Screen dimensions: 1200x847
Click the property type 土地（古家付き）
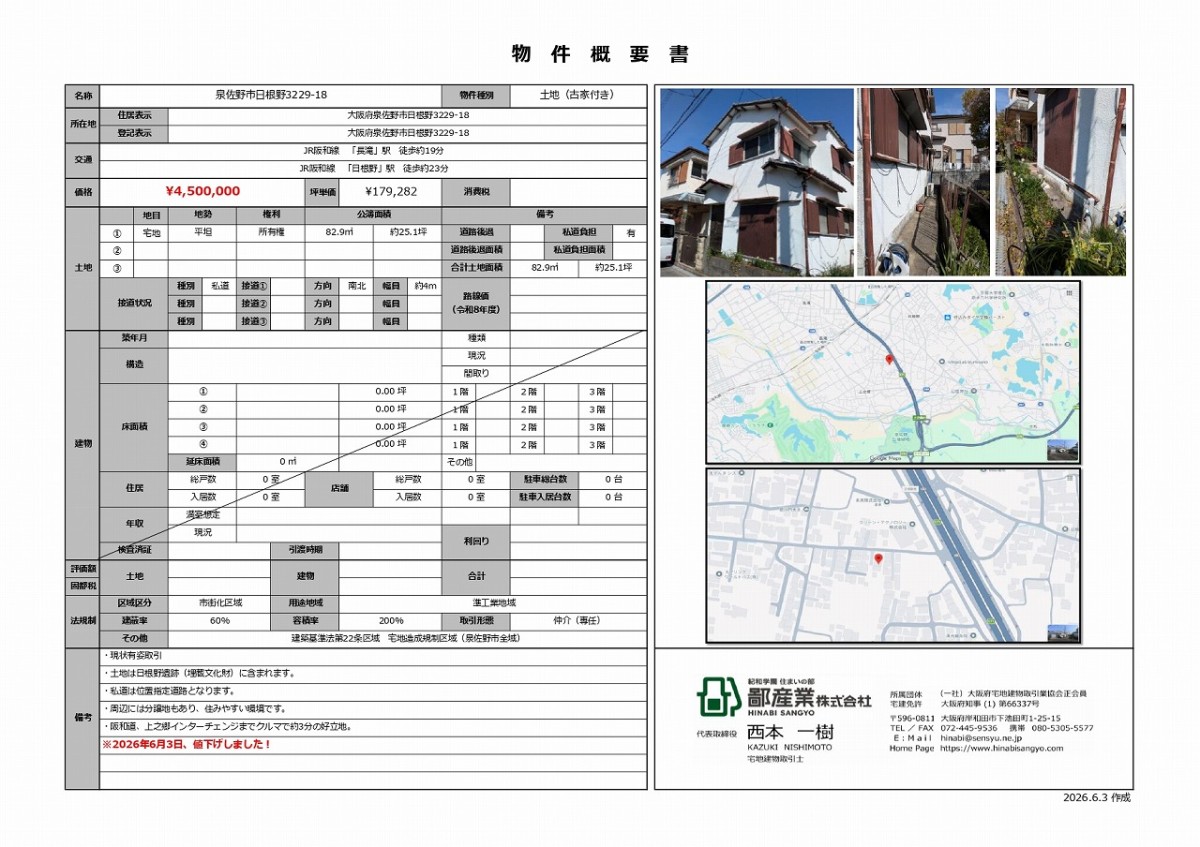click(x=577, y=95)
